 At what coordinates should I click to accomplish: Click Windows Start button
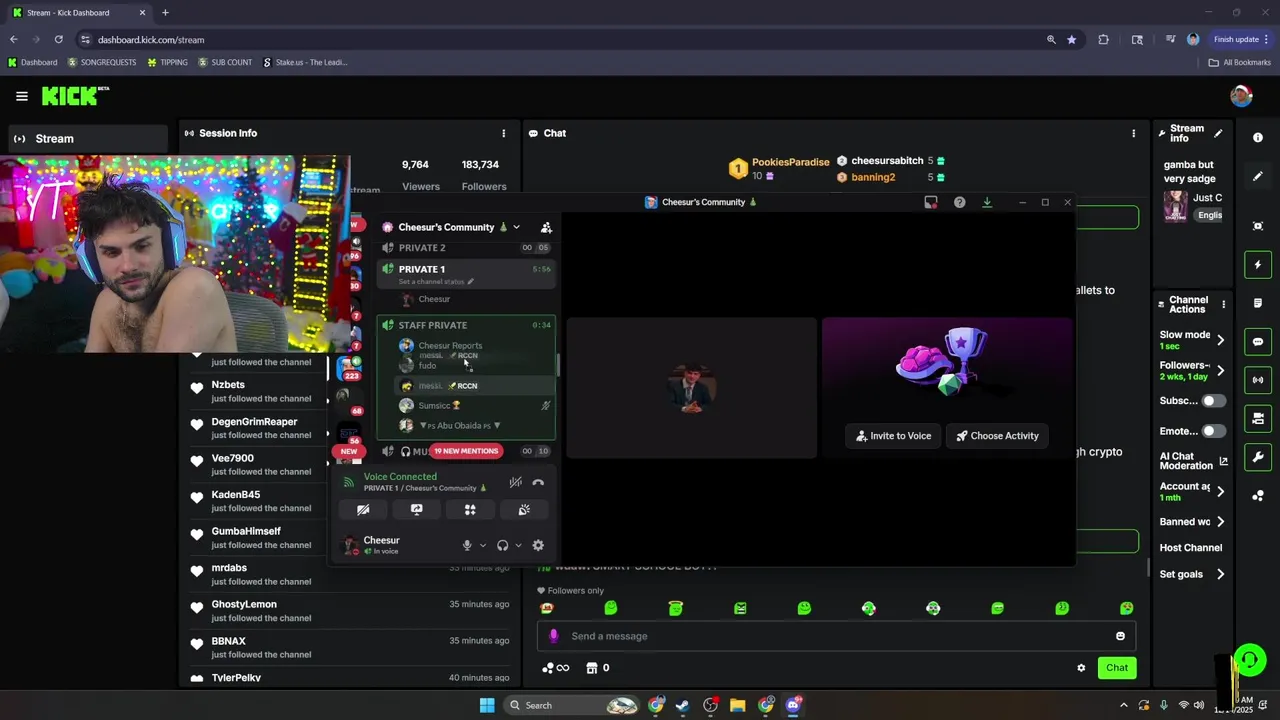487,705
